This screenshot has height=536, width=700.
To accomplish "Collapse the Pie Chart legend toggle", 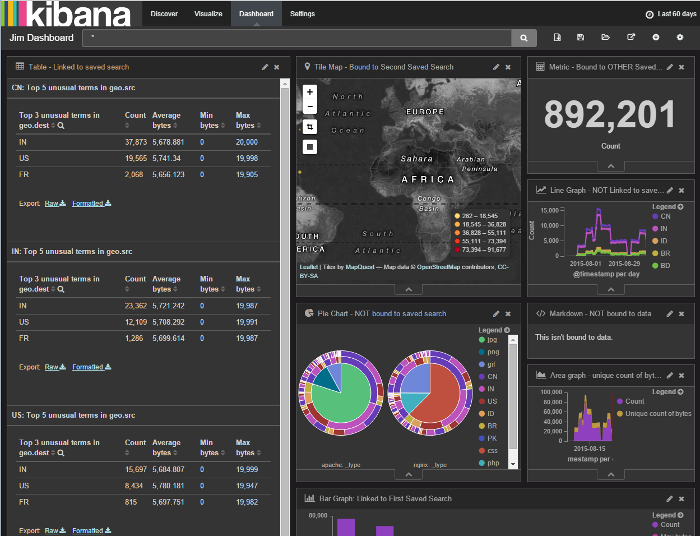I will click(x=508, y=330).
